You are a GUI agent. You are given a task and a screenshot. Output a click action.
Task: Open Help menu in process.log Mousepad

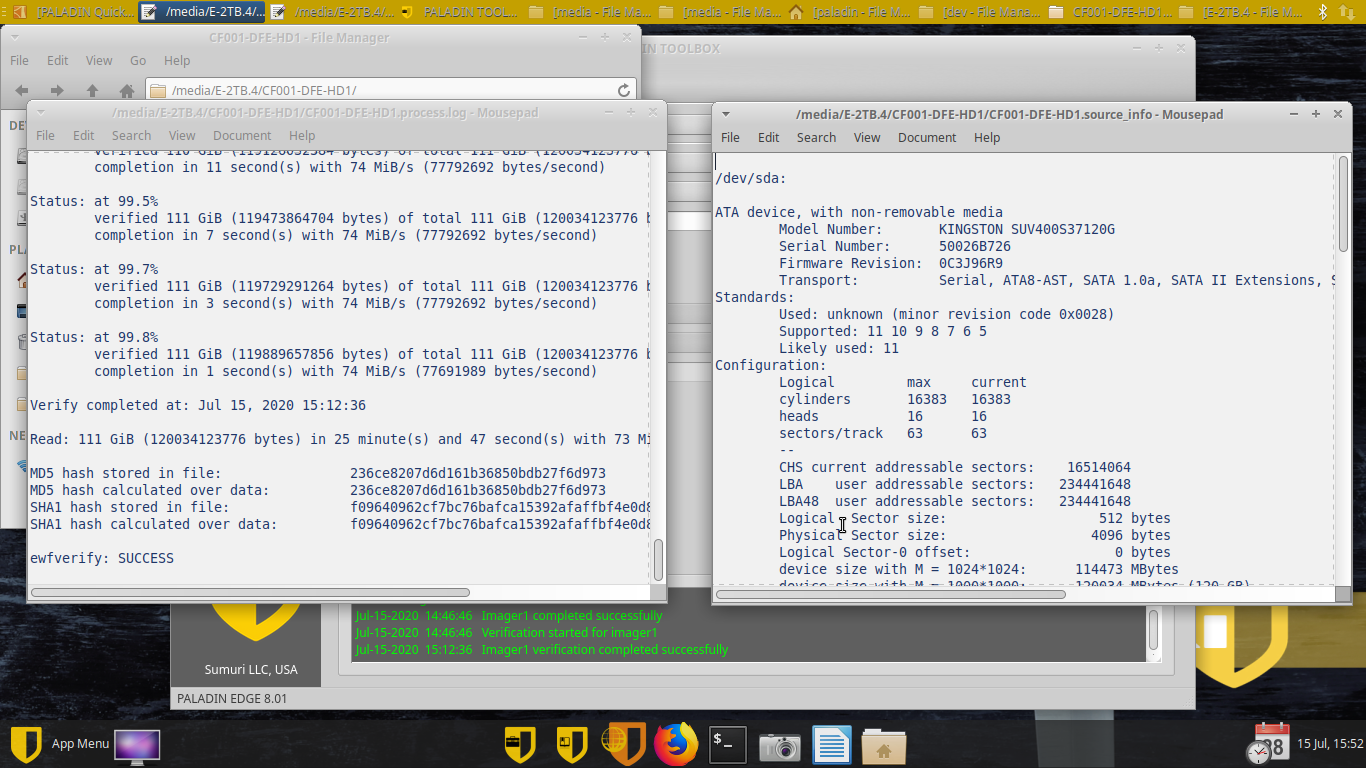click(x=302, y=135)
